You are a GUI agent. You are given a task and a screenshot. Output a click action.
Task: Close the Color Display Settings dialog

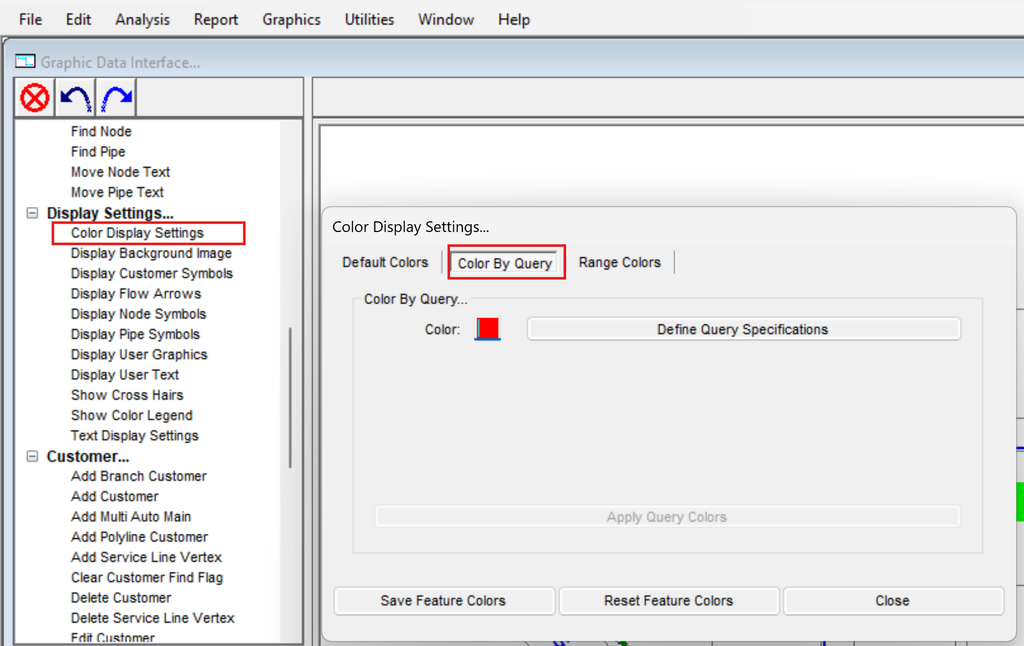893,600
